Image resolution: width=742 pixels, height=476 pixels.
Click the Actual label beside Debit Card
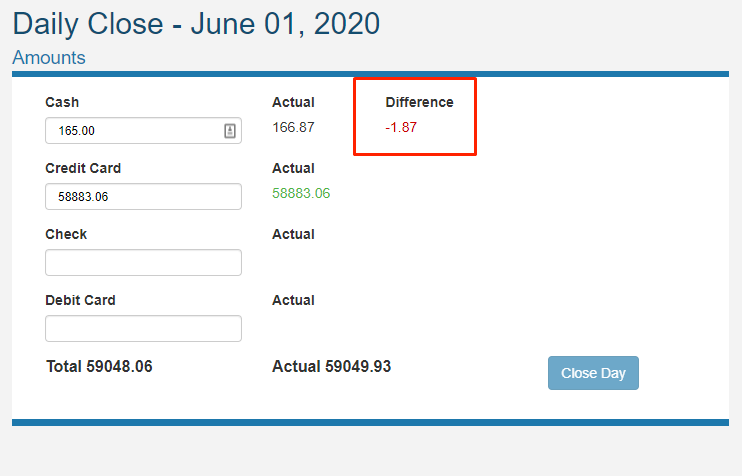[293, 300]
